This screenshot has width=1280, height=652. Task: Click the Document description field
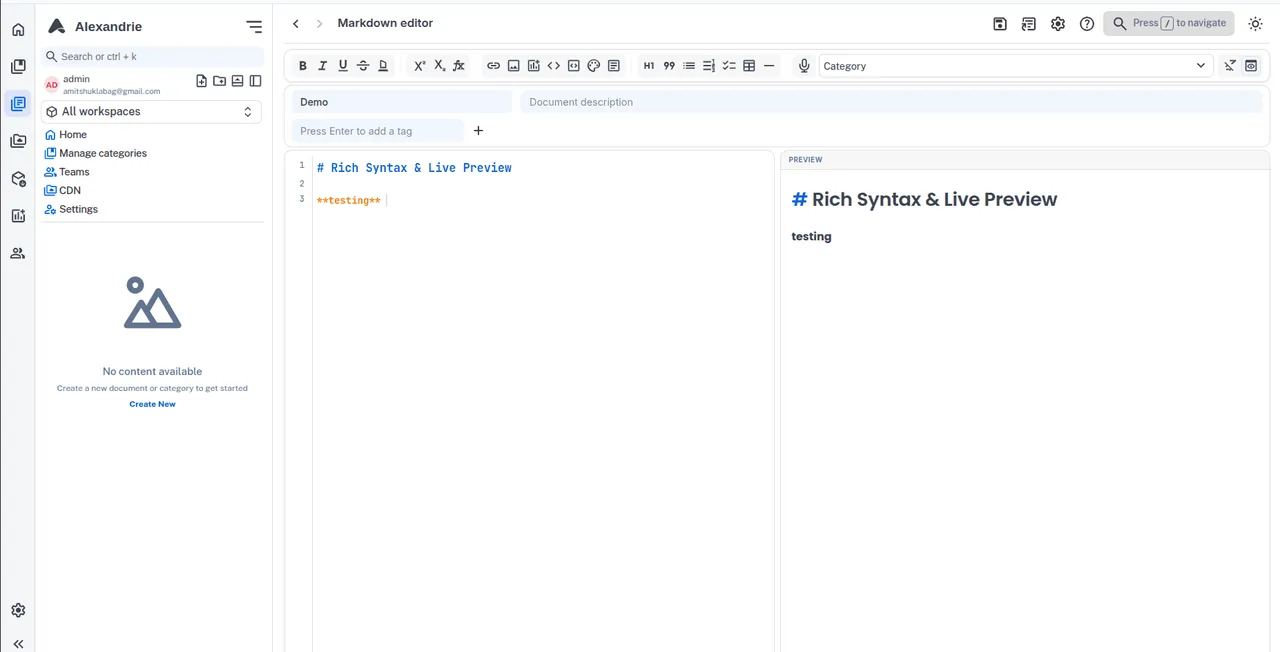[x=891, y=102]
